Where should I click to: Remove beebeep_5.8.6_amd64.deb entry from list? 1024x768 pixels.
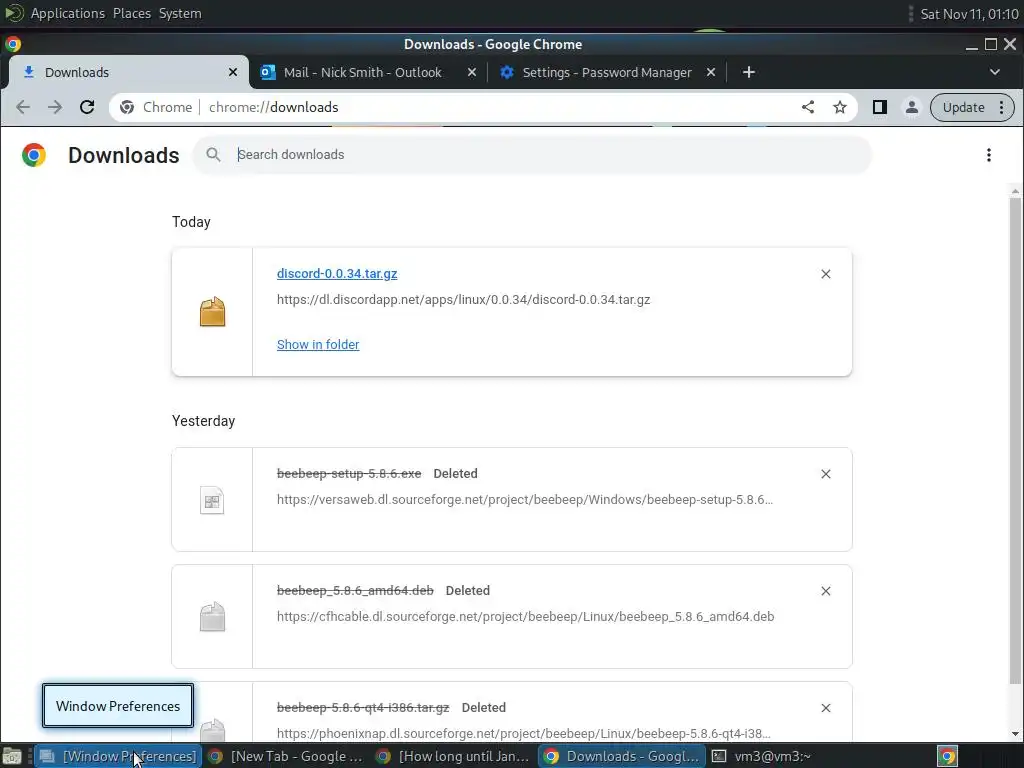[x=825, y=591]
